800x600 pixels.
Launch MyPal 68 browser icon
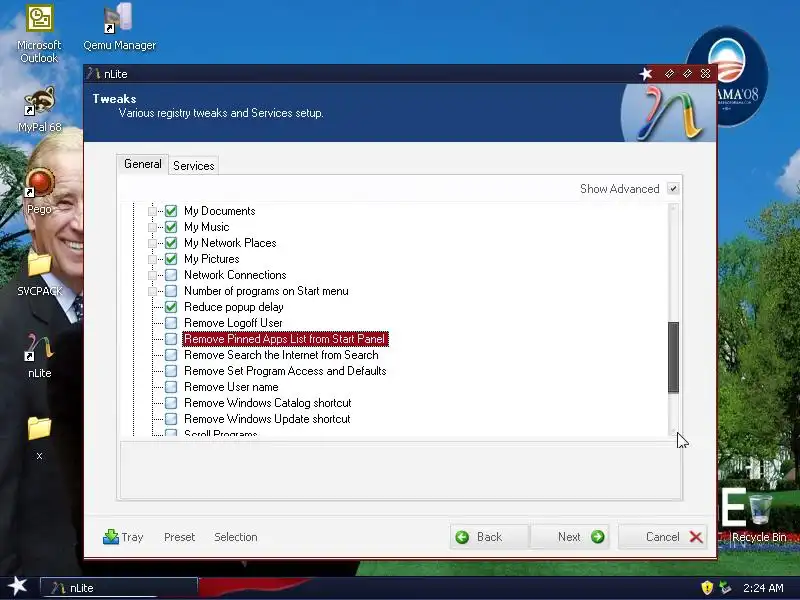(39, 109)
